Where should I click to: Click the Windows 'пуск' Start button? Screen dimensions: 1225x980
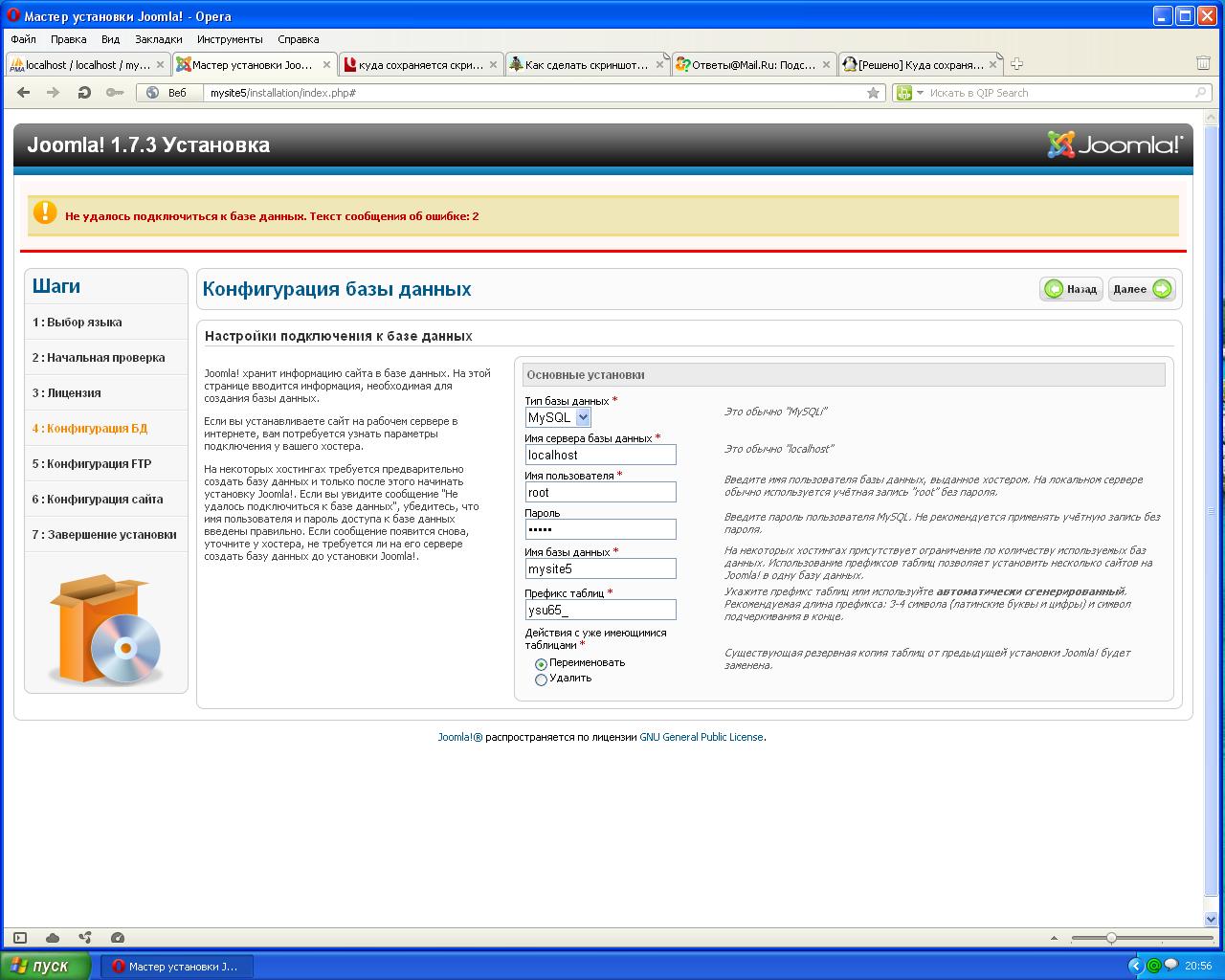46,966
